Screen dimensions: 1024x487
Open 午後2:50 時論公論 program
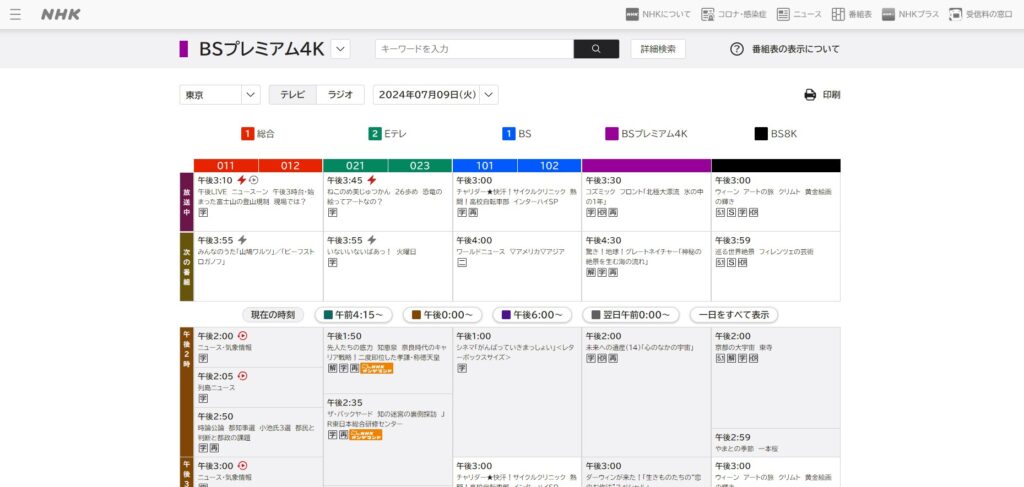[x=258, y=433]
